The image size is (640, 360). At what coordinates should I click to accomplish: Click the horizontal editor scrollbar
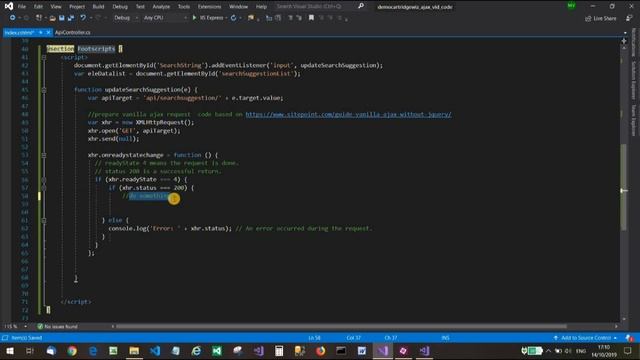point(341,327)
